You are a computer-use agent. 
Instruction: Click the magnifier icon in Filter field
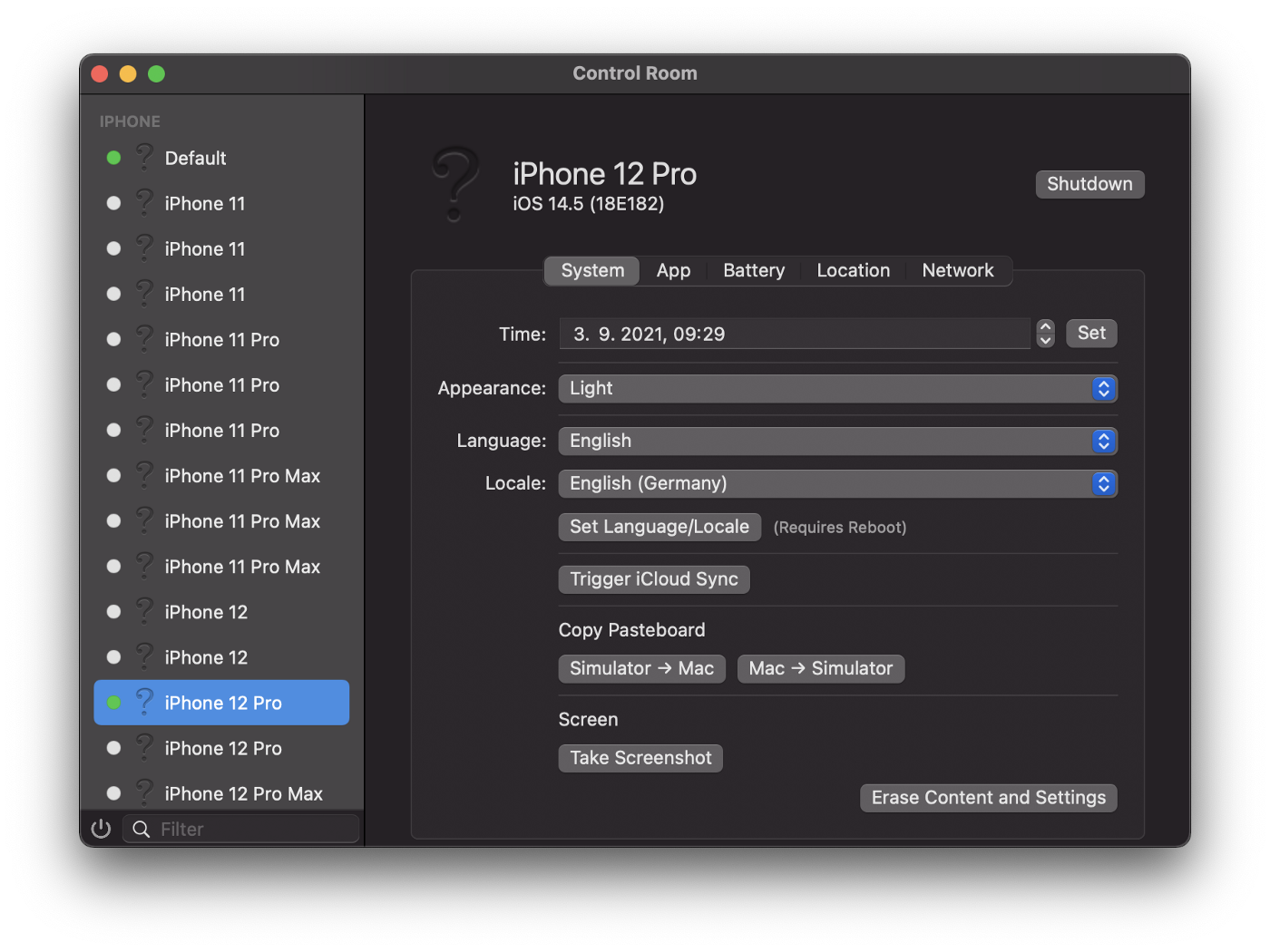pyautogui.click(x=142, y=829)
